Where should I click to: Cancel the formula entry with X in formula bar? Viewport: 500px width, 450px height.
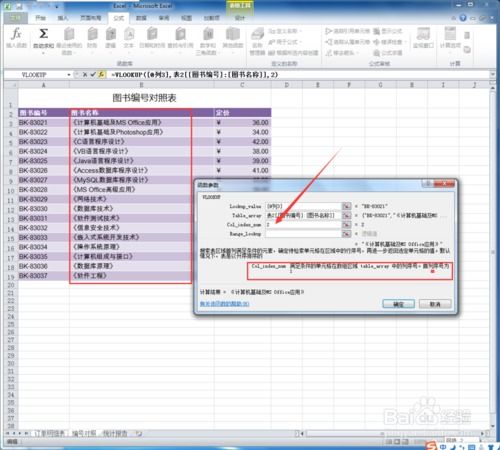(x=85, y=75)
